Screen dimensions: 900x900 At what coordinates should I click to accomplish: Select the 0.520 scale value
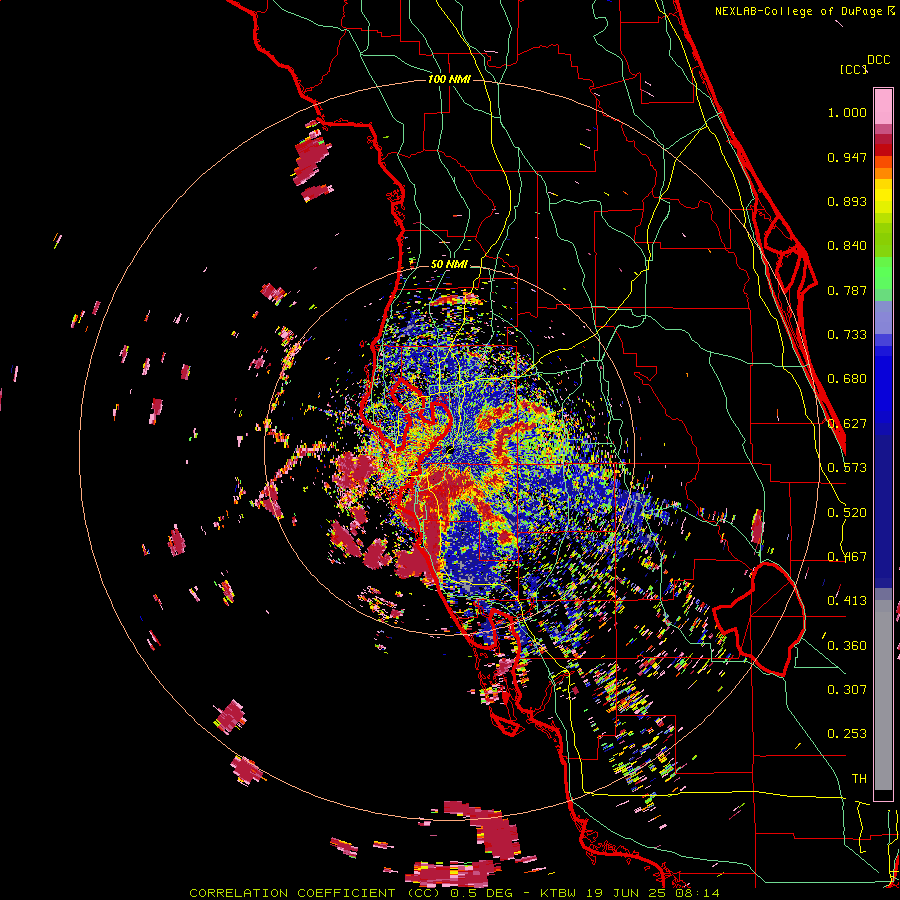click(x=847, y=513)
